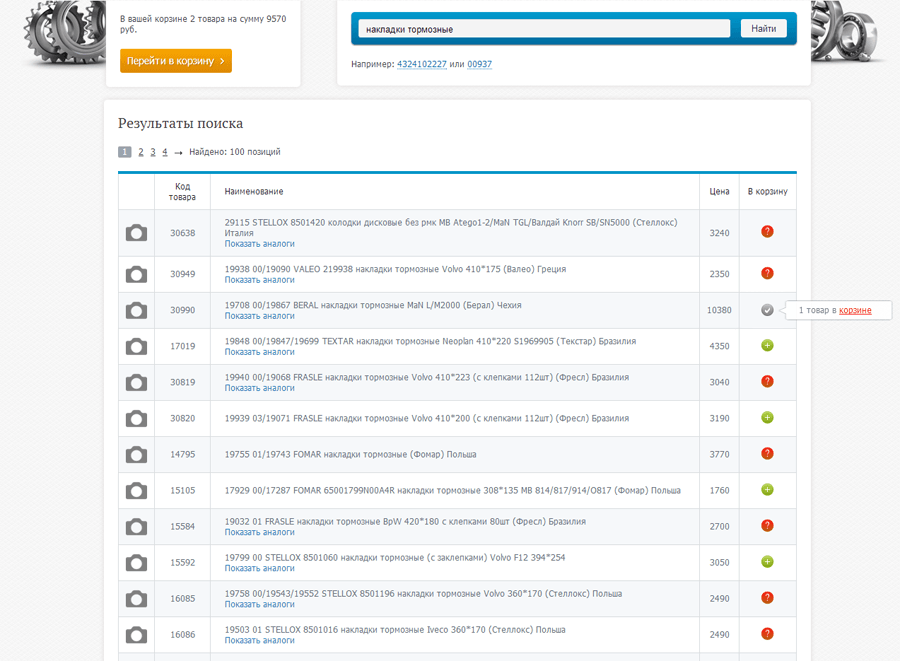The width and height of the screenshot is (900, 661).
Task: Click grey checkmark icon for BERAL 30990
Action: pos(767,310)
